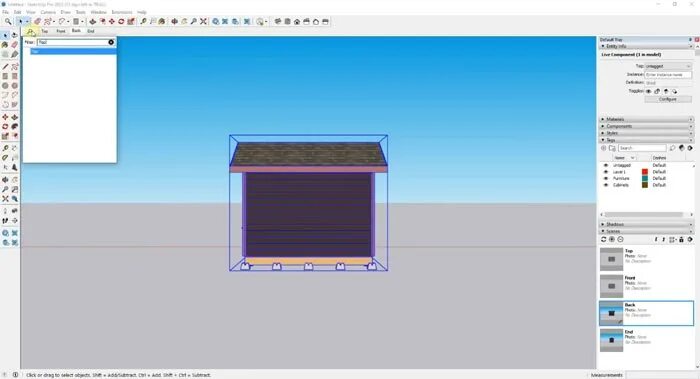Toggle the hidden eye icon in Entity Info
Image resolution: width=700 pixels, height=379 pixels.
click(649, 91)
